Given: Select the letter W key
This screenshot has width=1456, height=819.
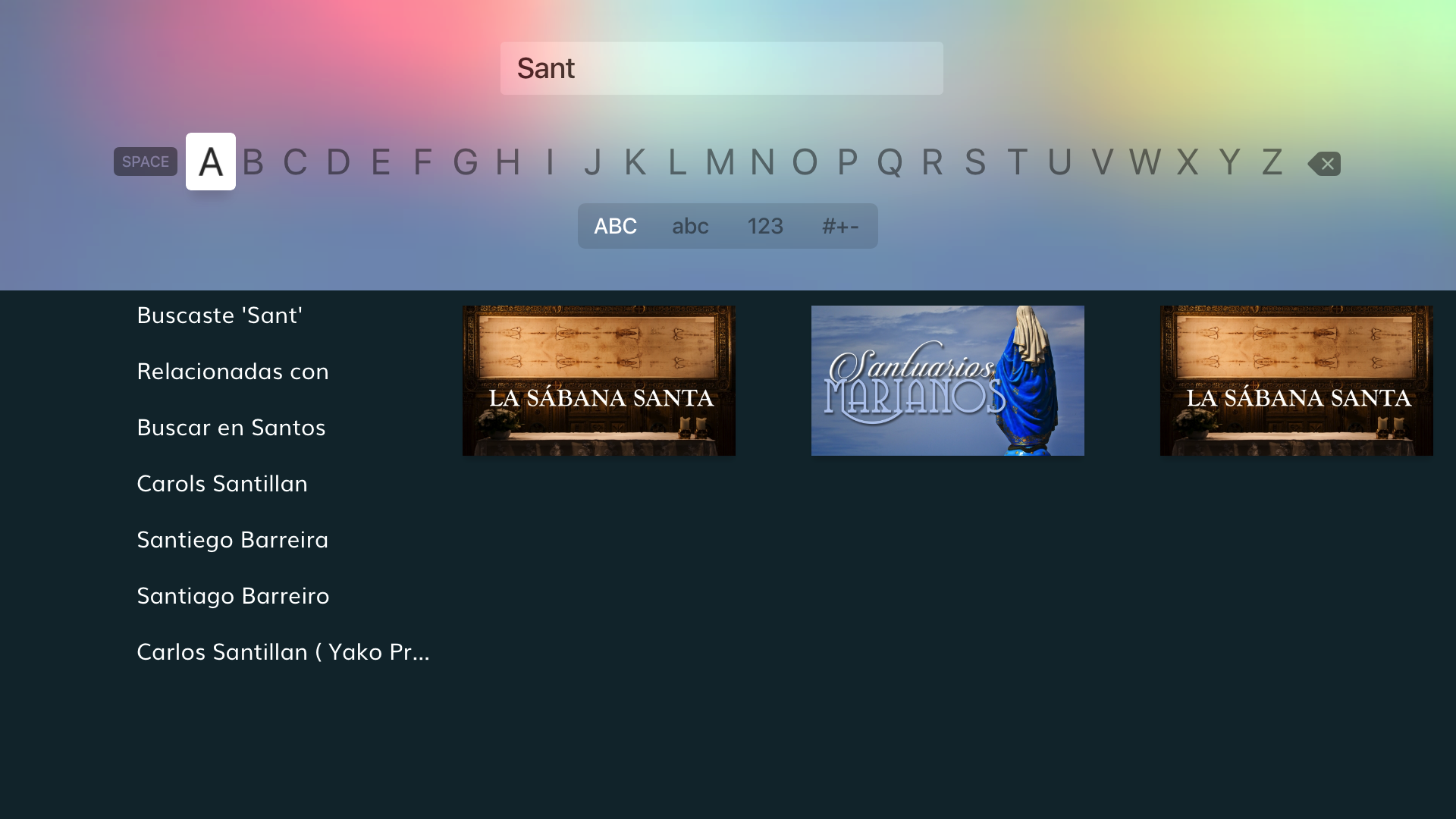Looking at the screenshot, I should pos(1145,162).
